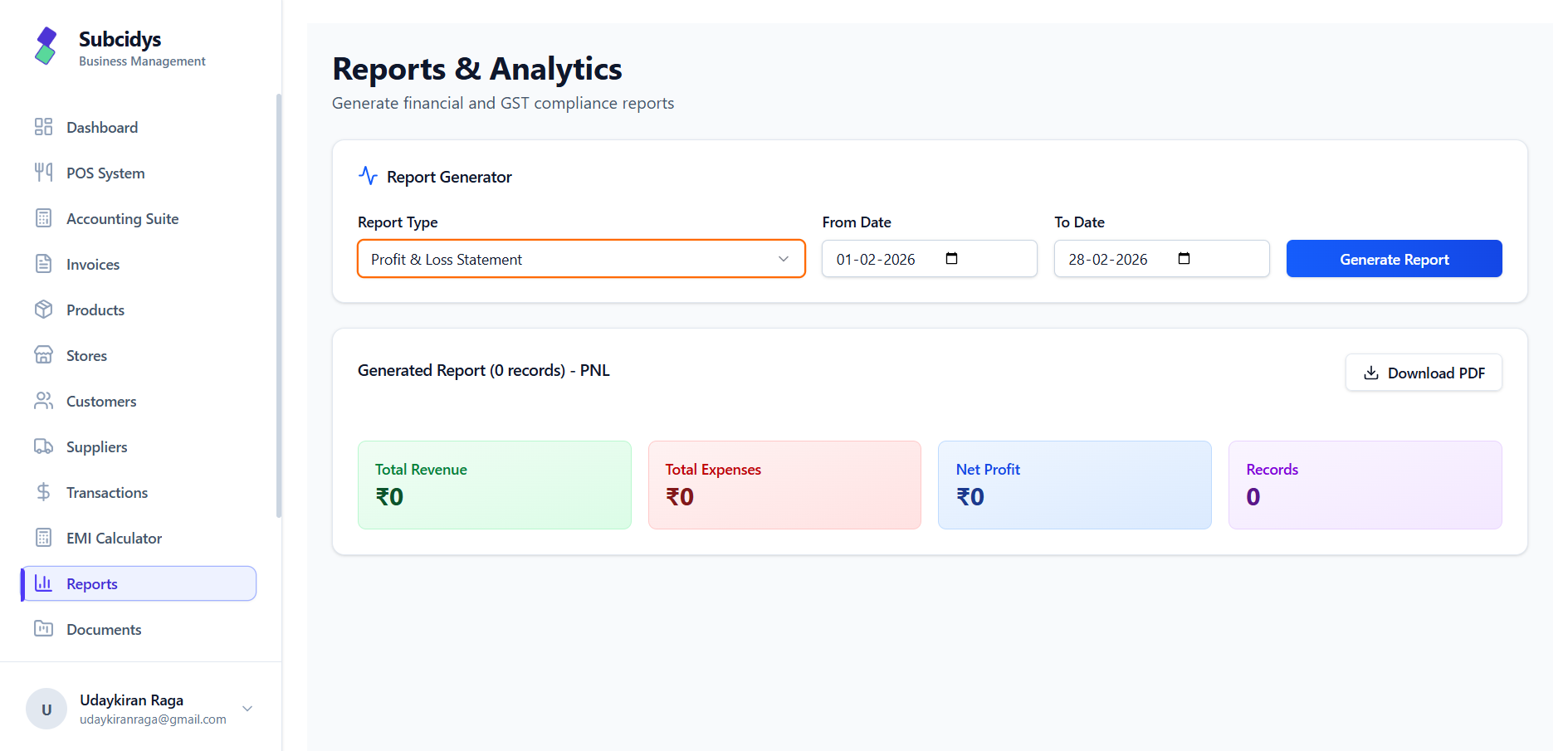Select Products in the sidebar
This screenshot has width=1568, height=751.
tap(139, 310)
